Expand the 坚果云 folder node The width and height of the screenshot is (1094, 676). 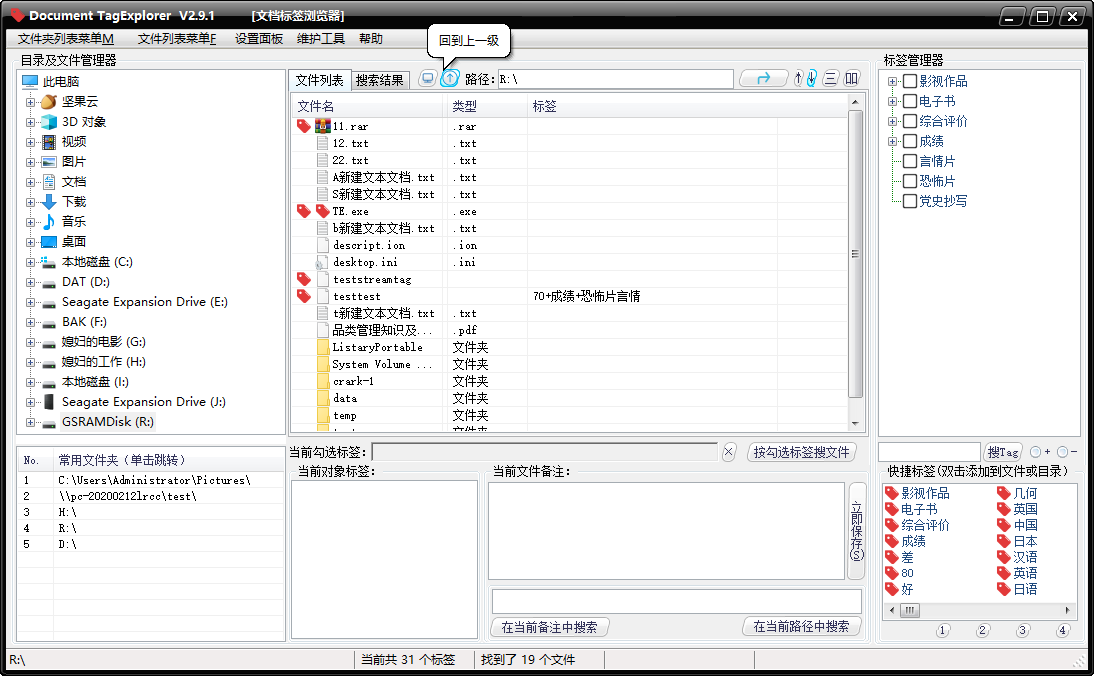click(30, 102)
